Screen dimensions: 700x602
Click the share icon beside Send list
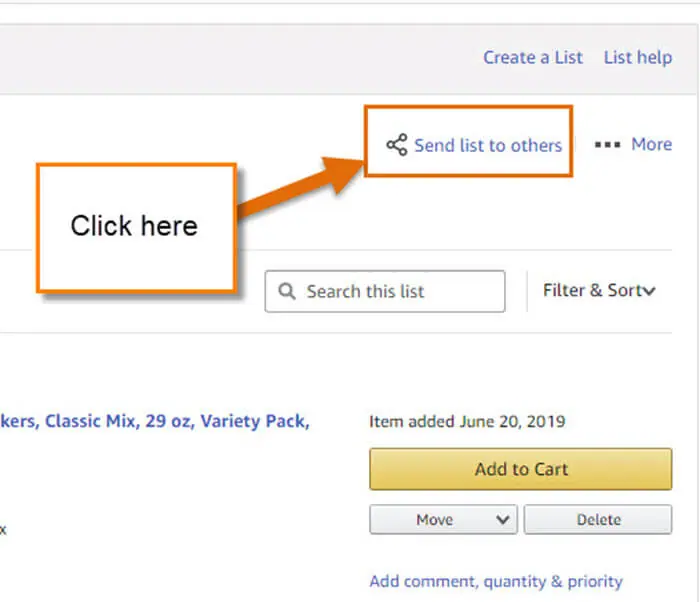click(397, 145)
